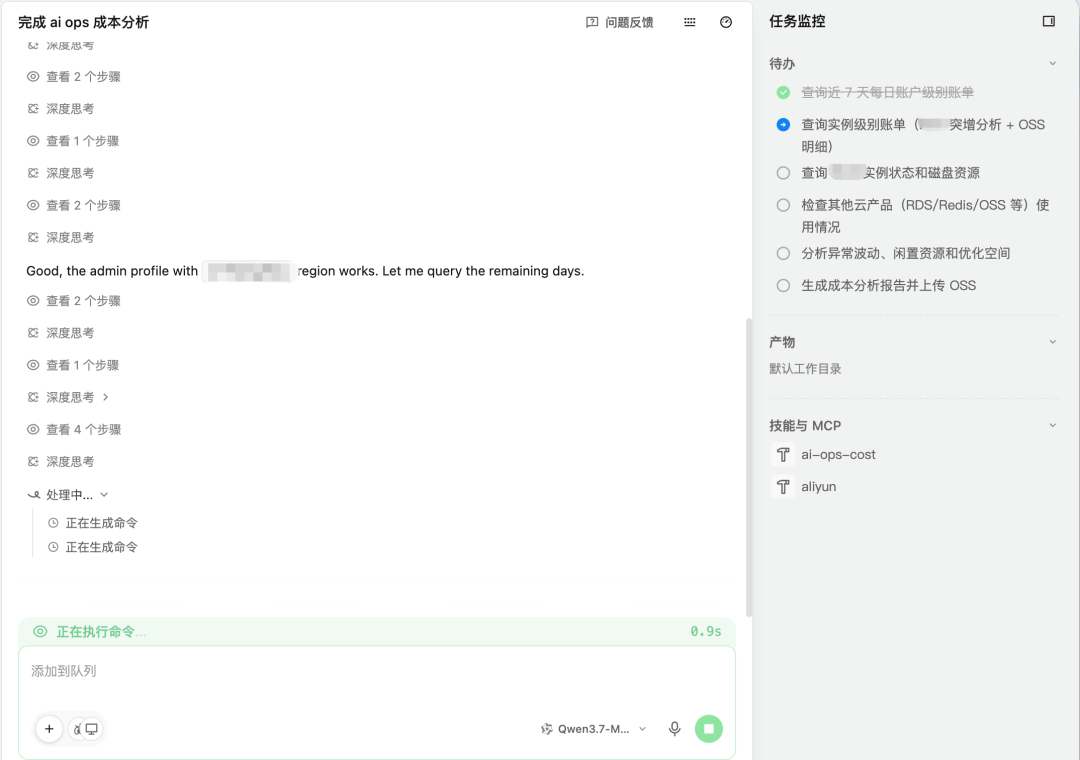This screenshot has height=760, width=1080.
Task: Click the monitor screen icon by the plus button
Action: 92,728
